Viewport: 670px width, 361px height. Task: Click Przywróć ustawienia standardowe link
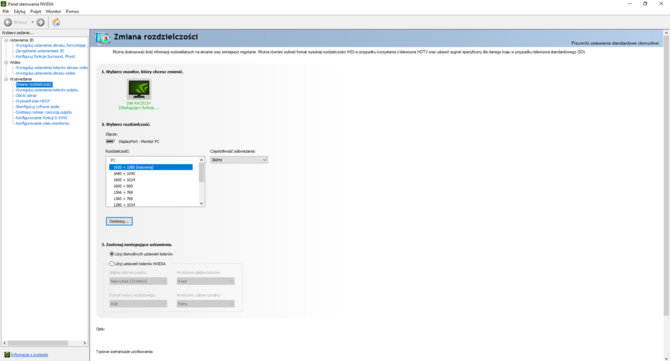(615, 43)
